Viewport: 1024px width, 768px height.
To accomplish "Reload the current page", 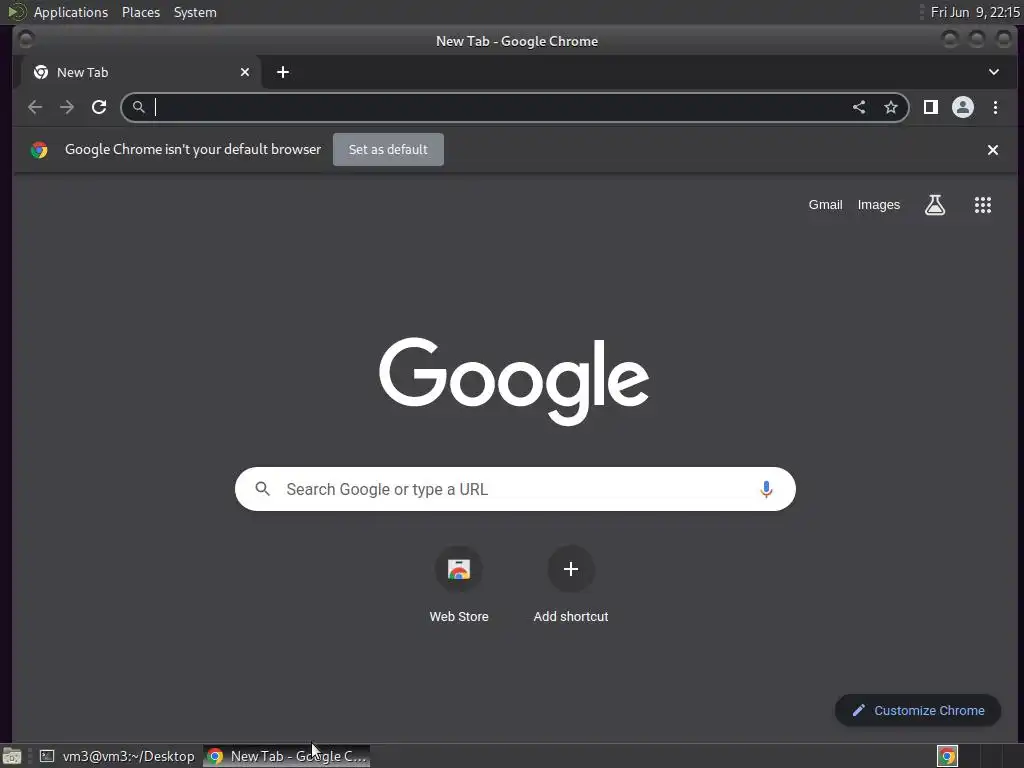I will [99, 107].
